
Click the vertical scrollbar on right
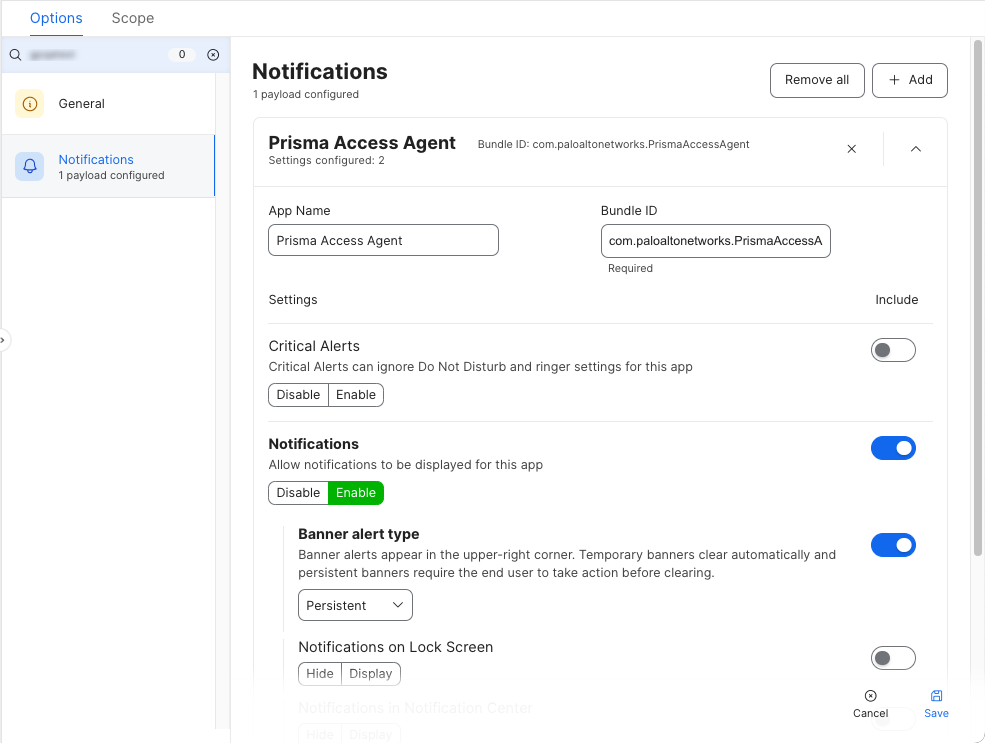(x=977, y=300)
